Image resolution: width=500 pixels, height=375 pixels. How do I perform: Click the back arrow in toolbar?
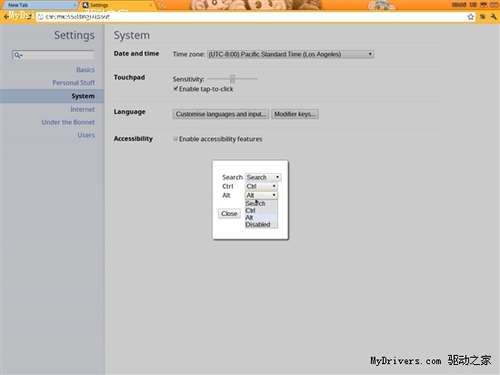tap(6, 16)
